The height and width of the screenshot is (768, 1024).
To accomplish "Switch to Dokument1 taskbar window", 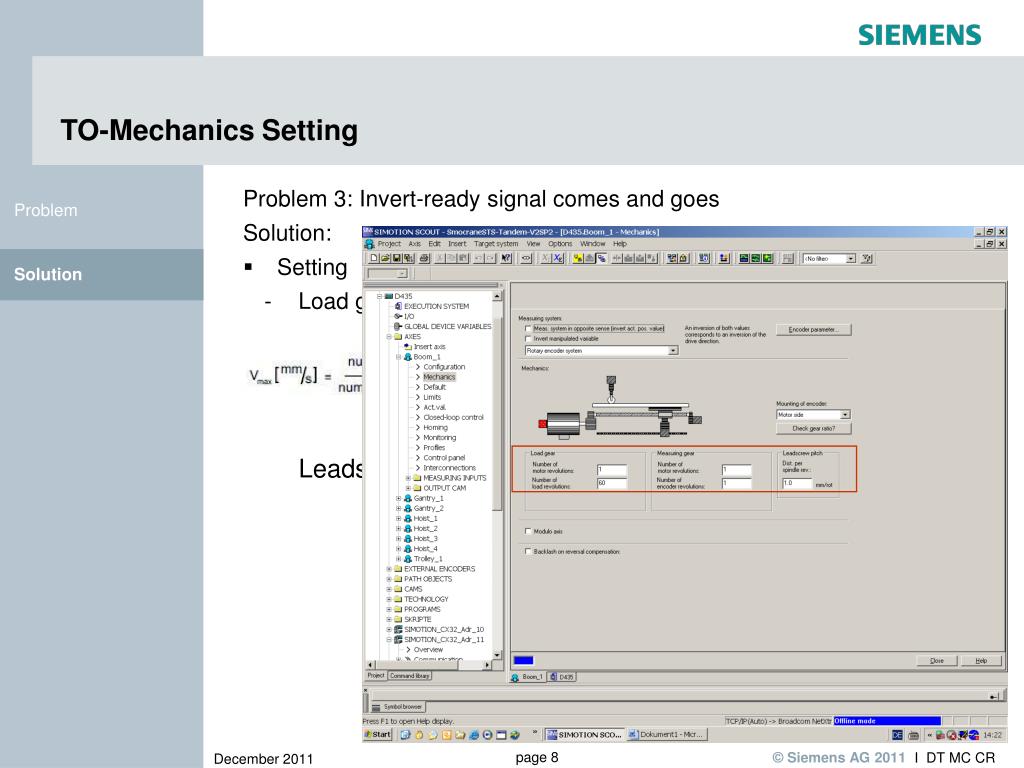I will [666, 735].
